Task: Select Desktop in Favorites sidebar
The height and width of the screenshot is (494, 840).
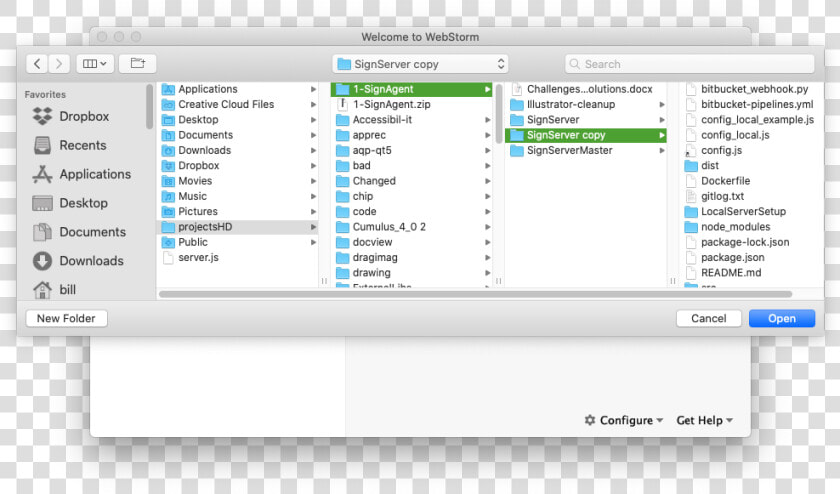Action: coord(70,203)
